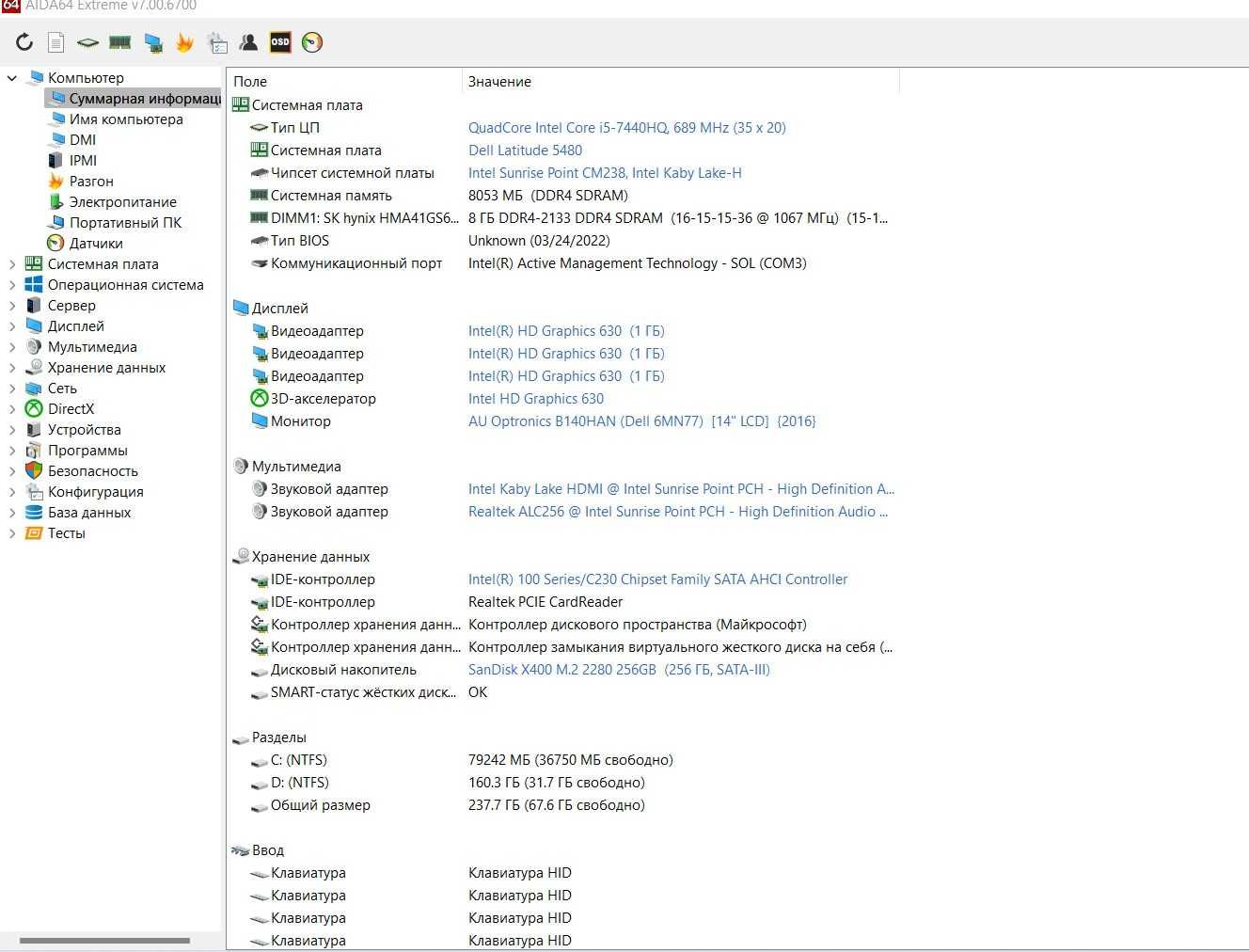Select Тесты in the tree
Viewport: 1249px width, 952px height.
point(66,533)
